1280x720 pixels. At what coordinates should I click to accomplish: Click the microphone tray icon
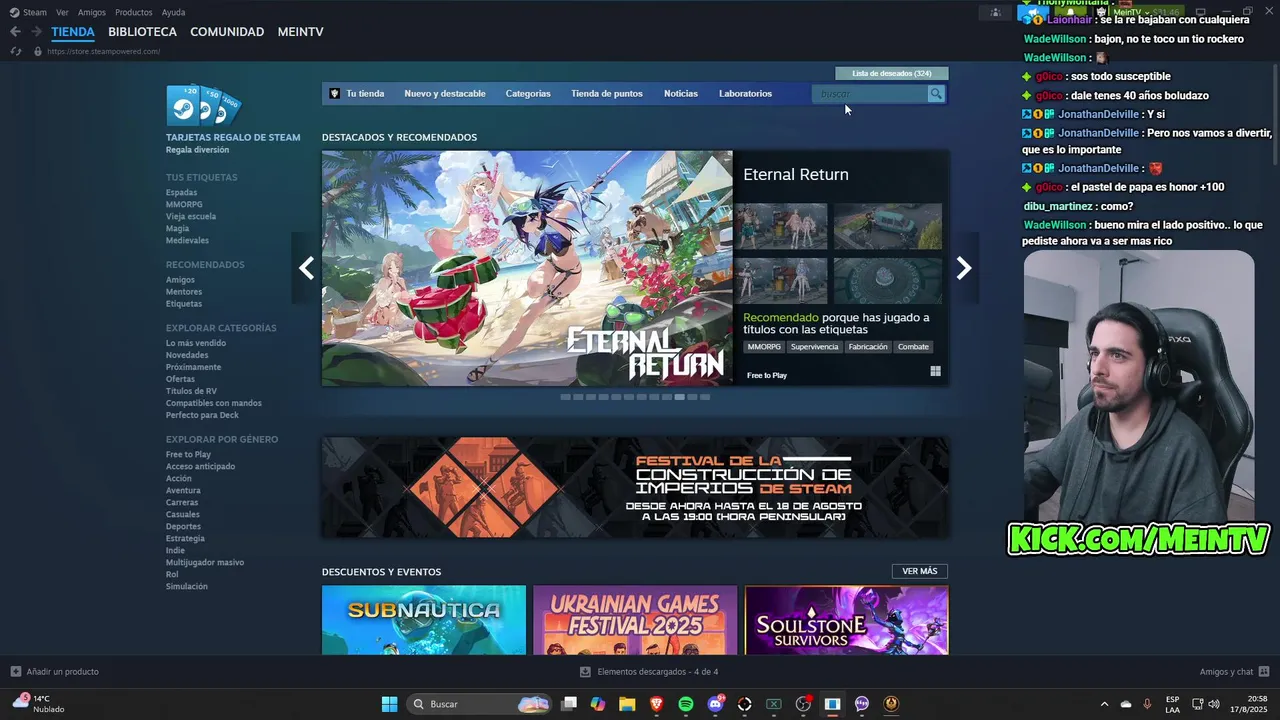coord(1147,704)
